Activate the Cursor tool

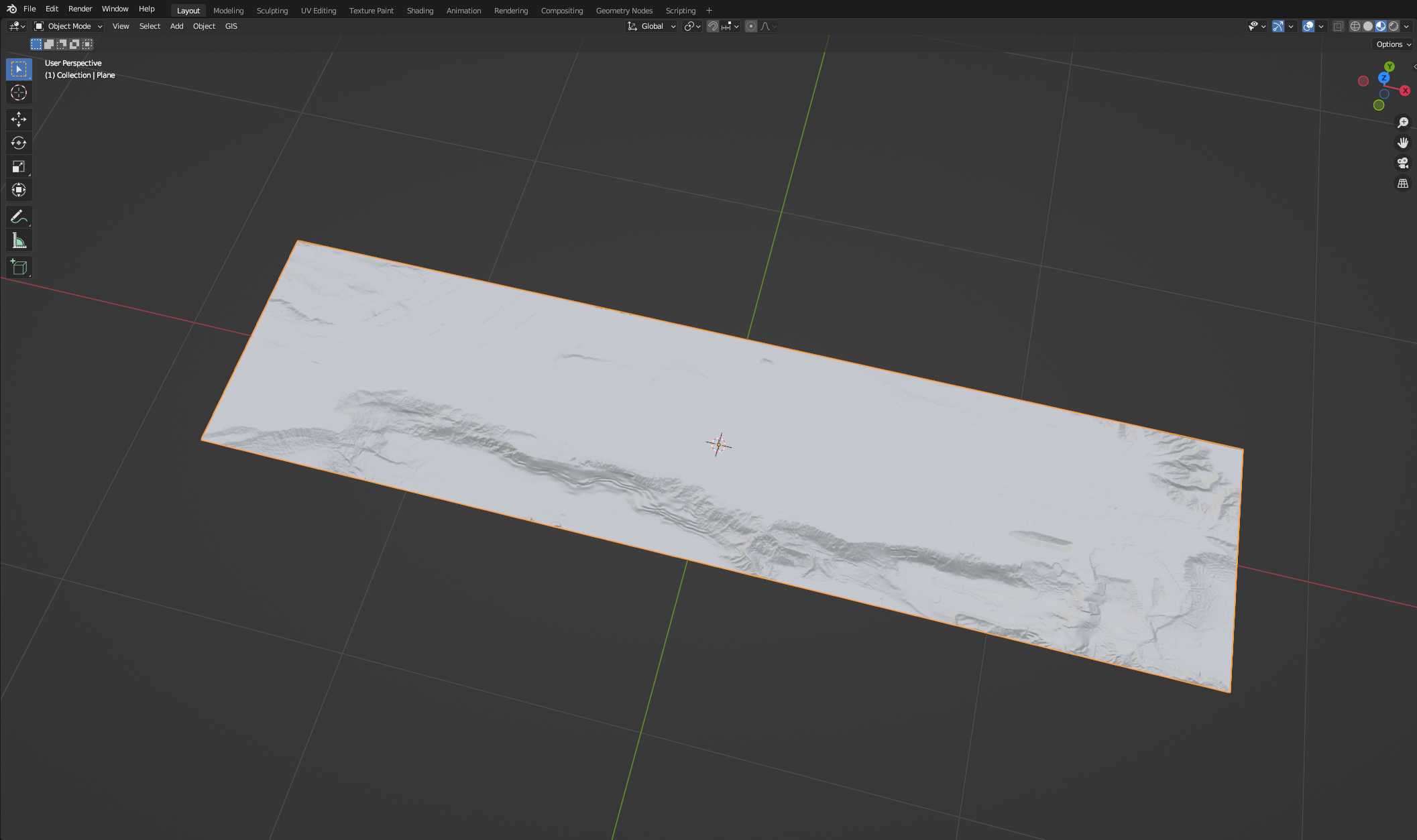click(x=19, y=93)
